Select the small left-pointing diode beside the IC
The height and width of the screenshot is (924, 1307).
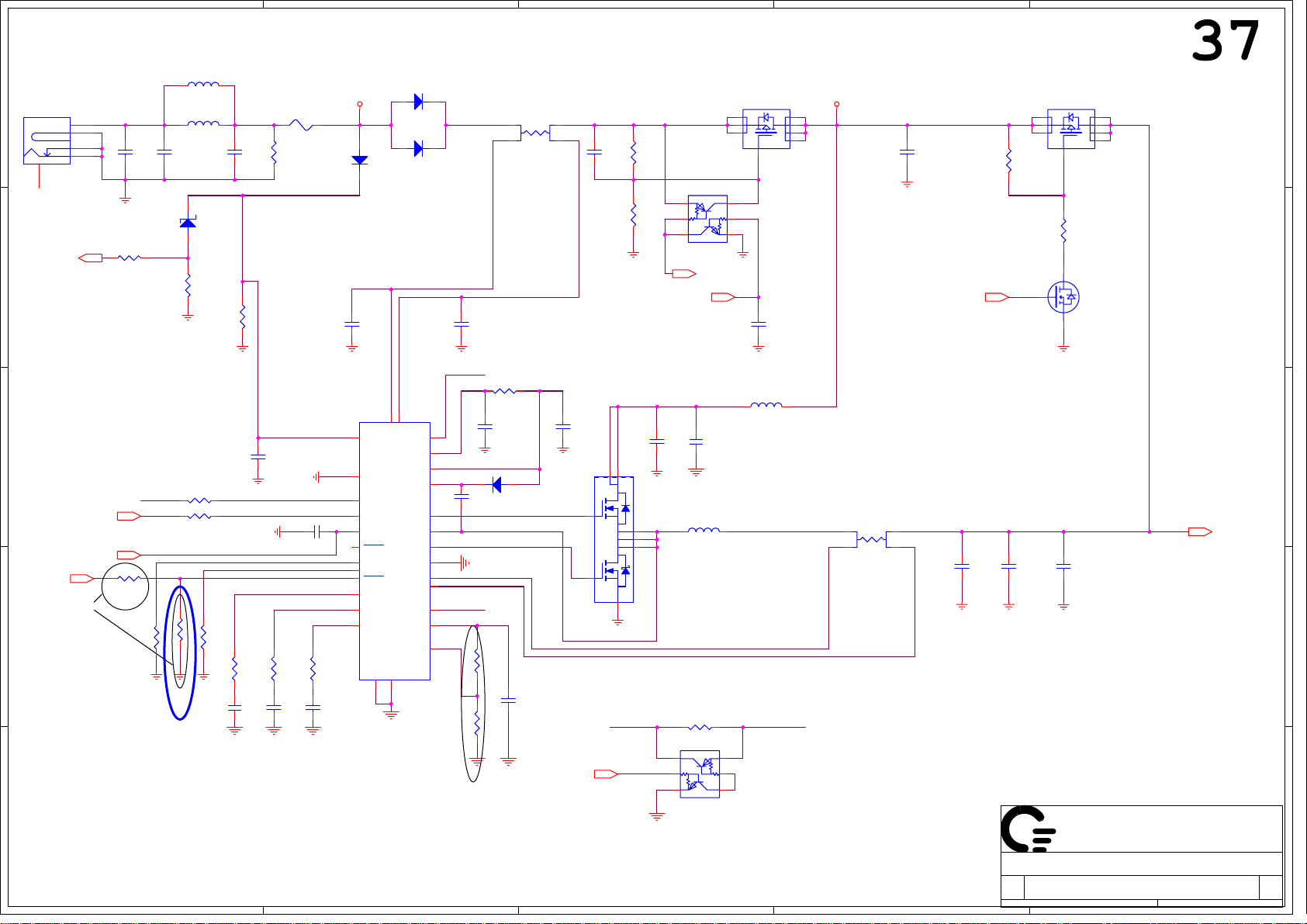point(496,485)
